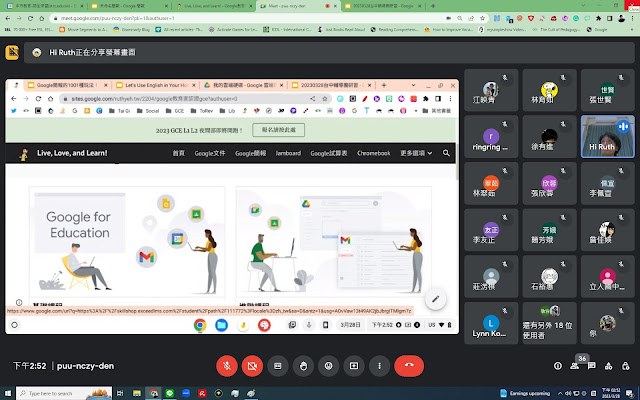Select 我的雲端硬碟 tab in shared window
The height and width of the screenshot is (400, 640).
pos(244,85)
